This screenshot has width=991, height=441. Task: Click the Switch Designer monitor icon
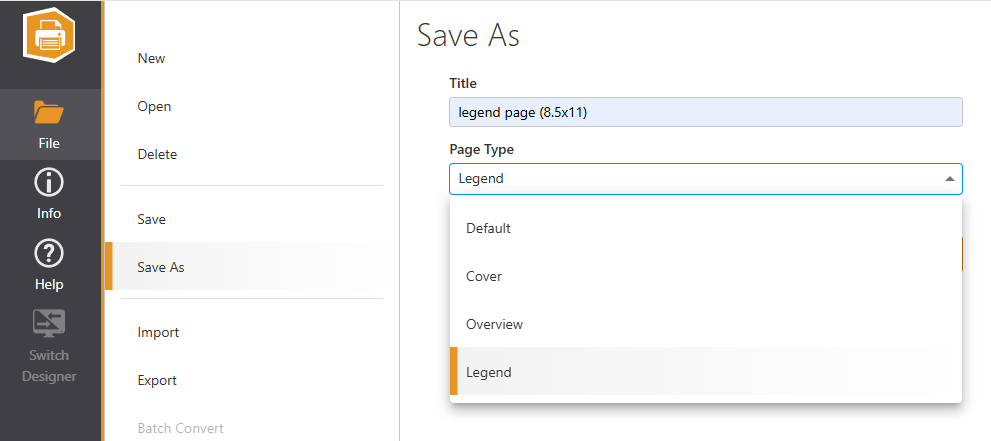(49, 323)
